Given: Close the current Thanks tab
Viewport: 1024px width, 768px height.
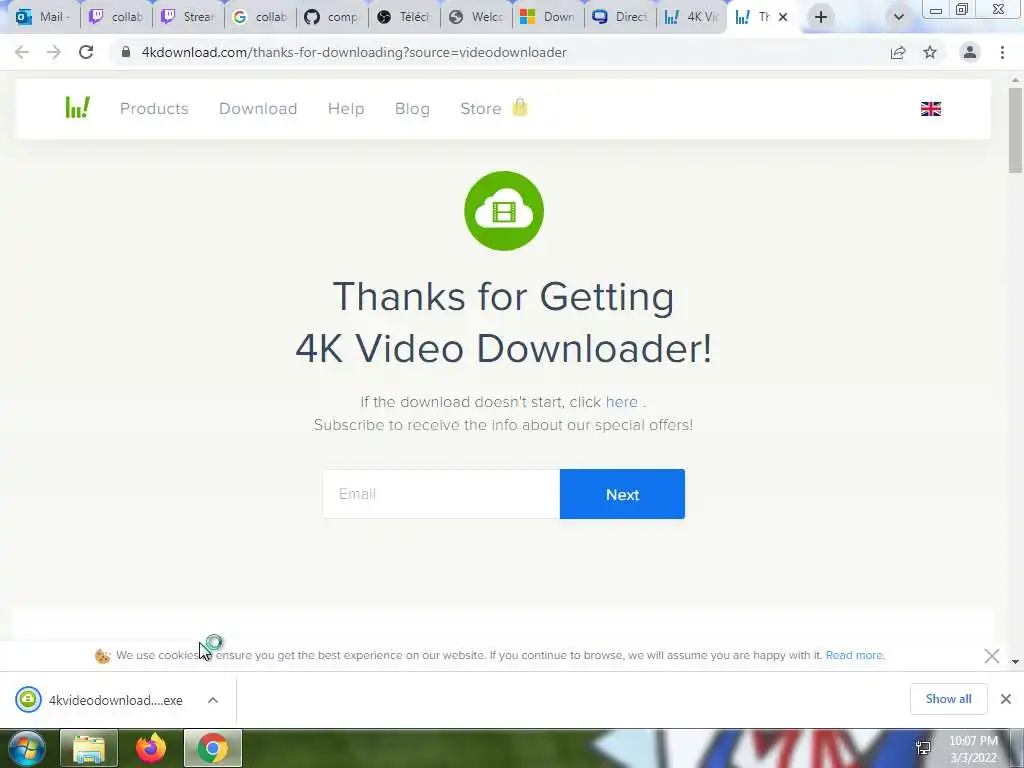Looking at the screenshot, I should click(783, 17).
